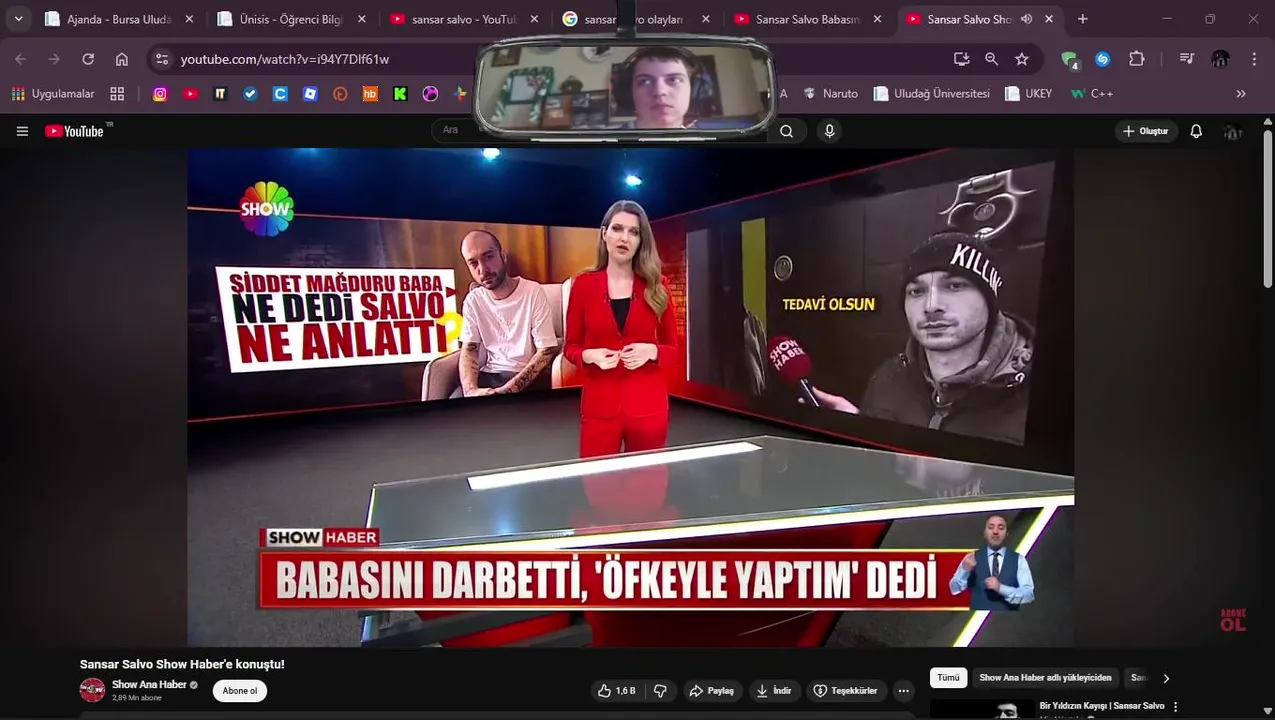Open the Show Ana Haber channel name
Viewport: 1275px width, 720px height.
(149, 685)
